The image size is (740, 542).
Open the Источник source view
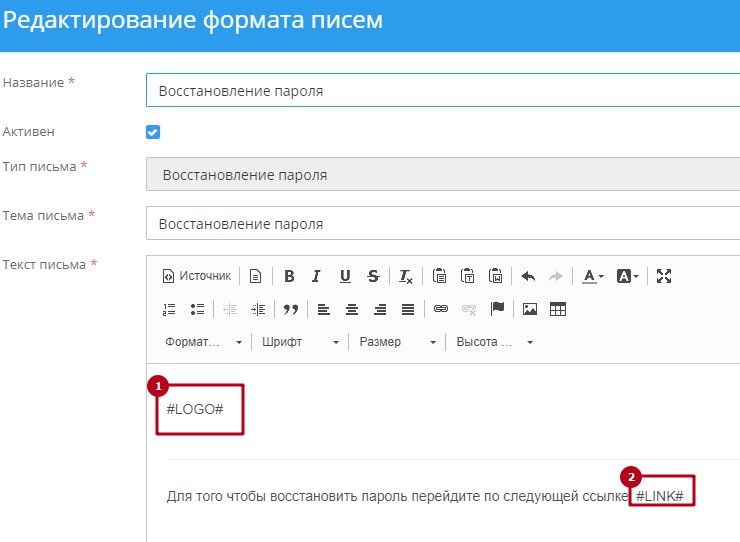pos(197,276)
